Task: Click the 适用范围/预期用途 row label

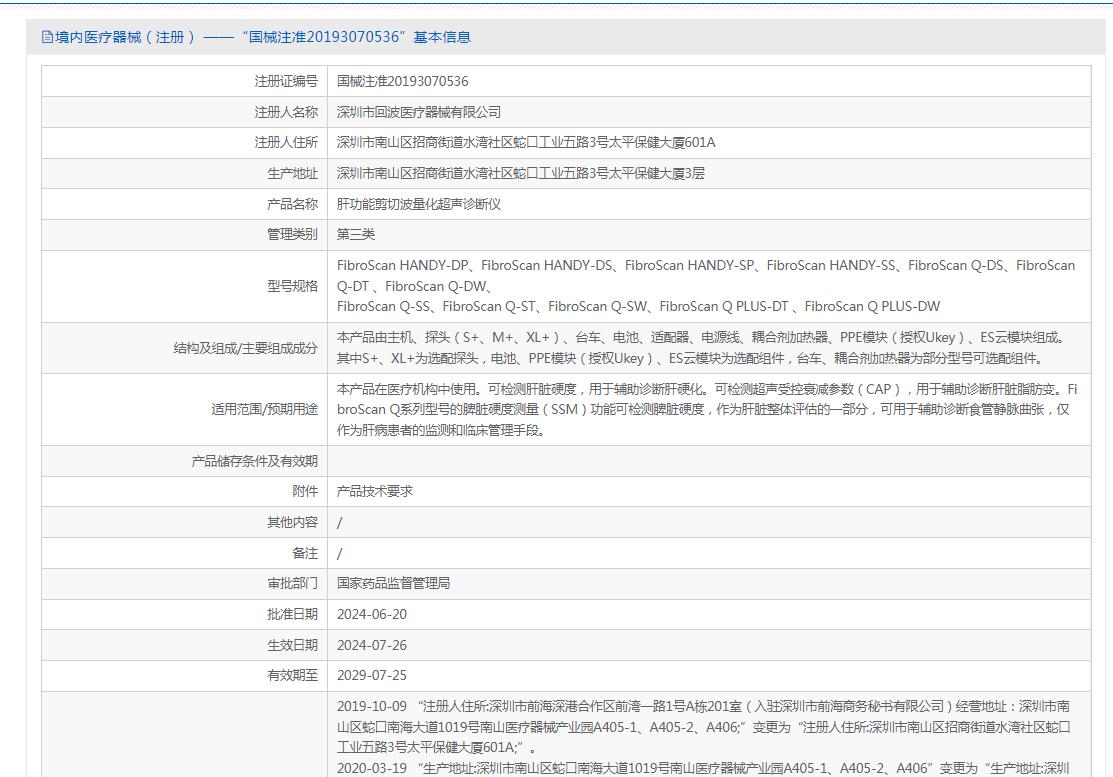Action: pos(264,409)
